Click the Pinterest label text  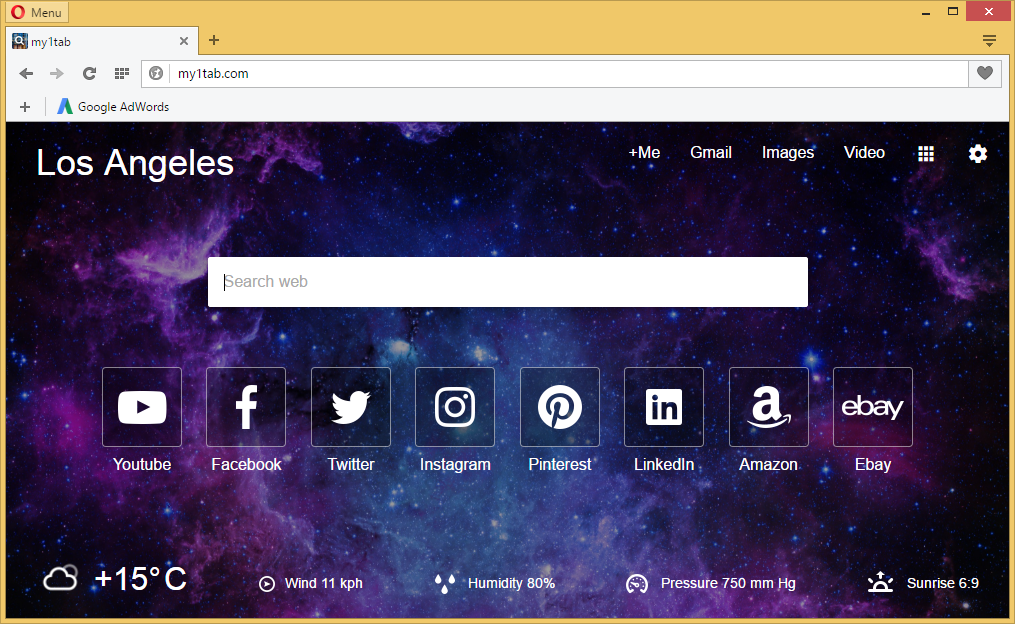[x=560, y=465]
